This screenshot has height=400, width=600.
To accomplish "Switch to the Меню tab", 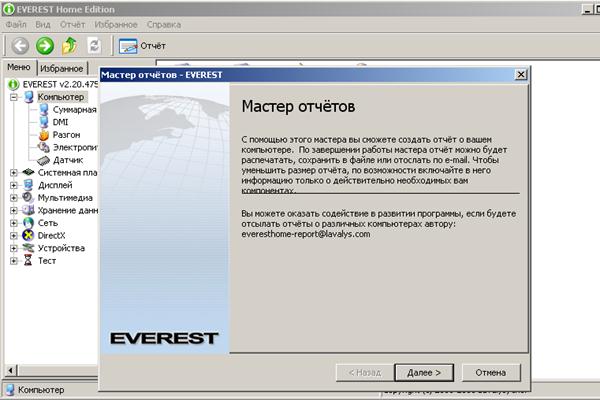I will click(x=19, y=67).
